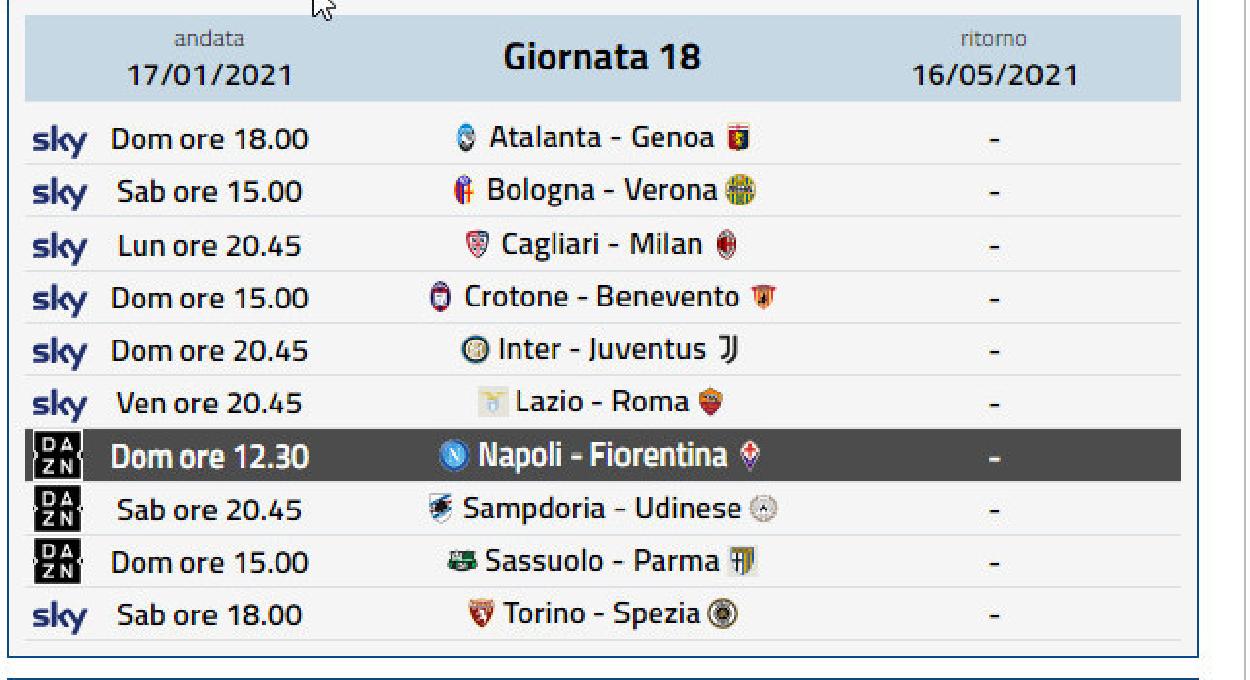This screenshot has height=680, width=1250.
Task: Select the Cagliari - Milan fixture
Action: point(602,244)
